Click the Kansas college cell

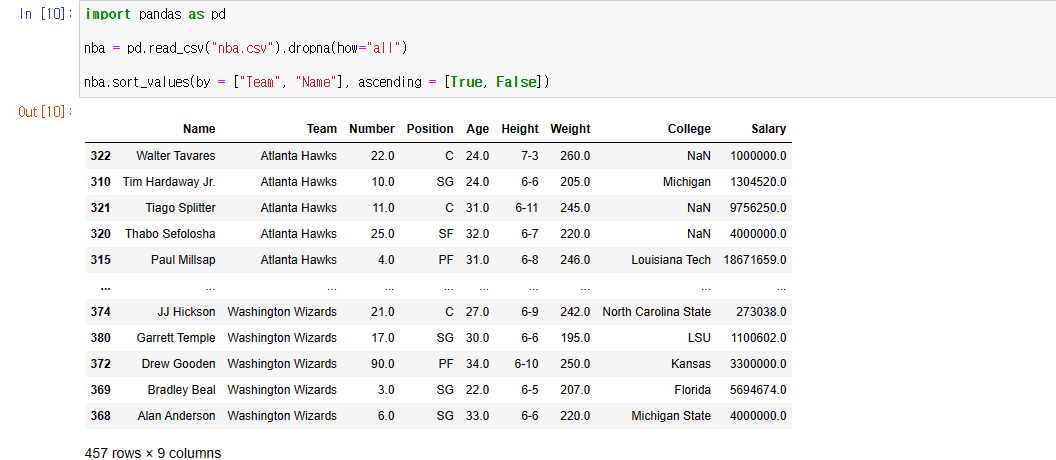(690, 364)
